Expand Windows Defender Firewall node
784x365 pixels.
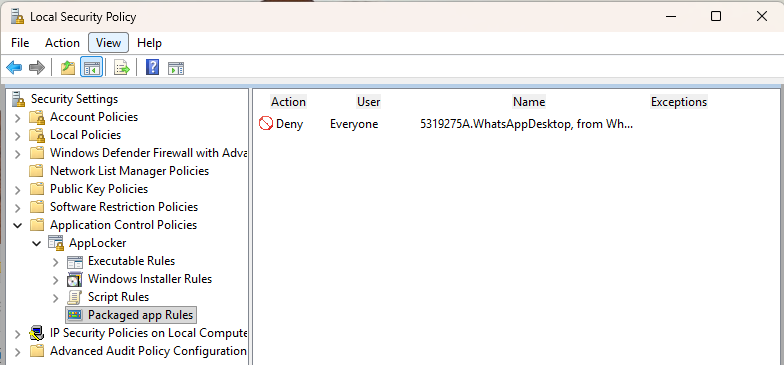[18, 154]
